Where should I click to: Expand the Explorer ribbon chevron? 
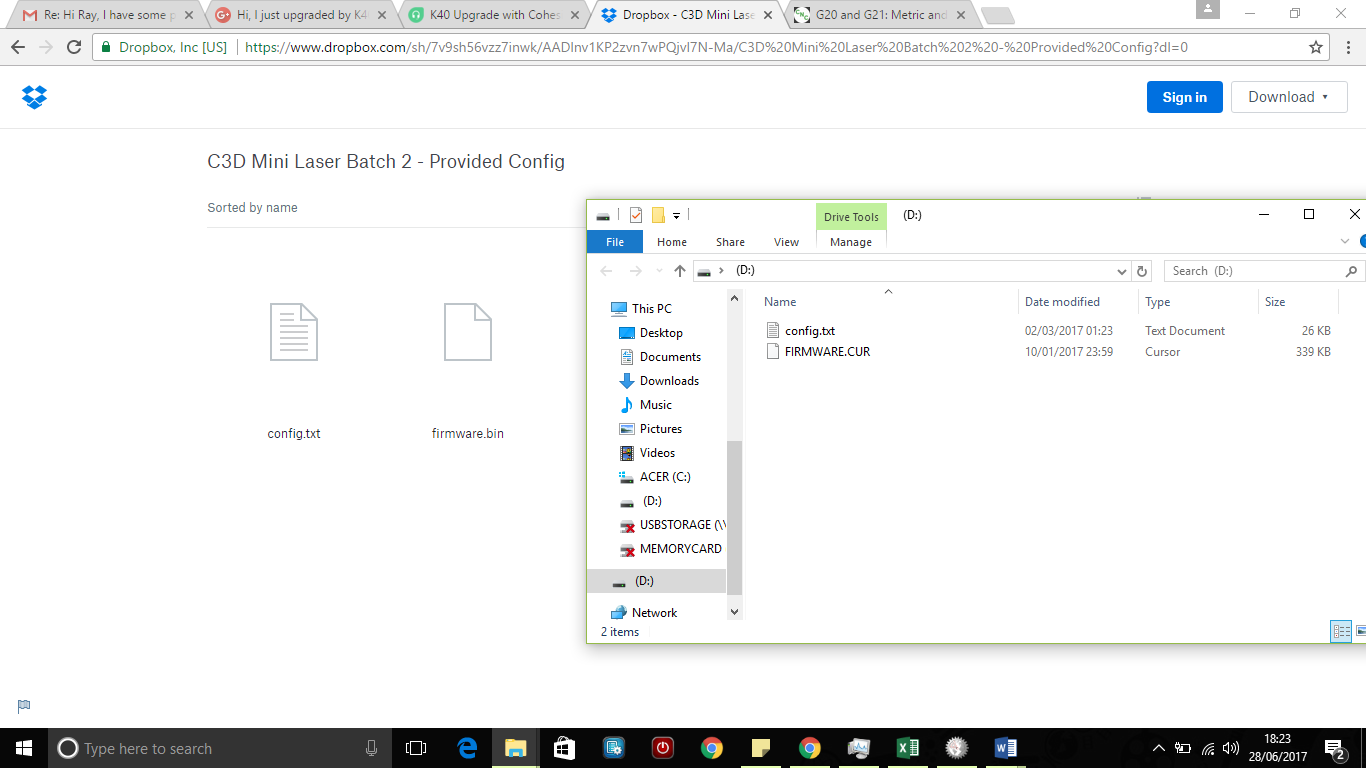click(x=1345, y=242)
